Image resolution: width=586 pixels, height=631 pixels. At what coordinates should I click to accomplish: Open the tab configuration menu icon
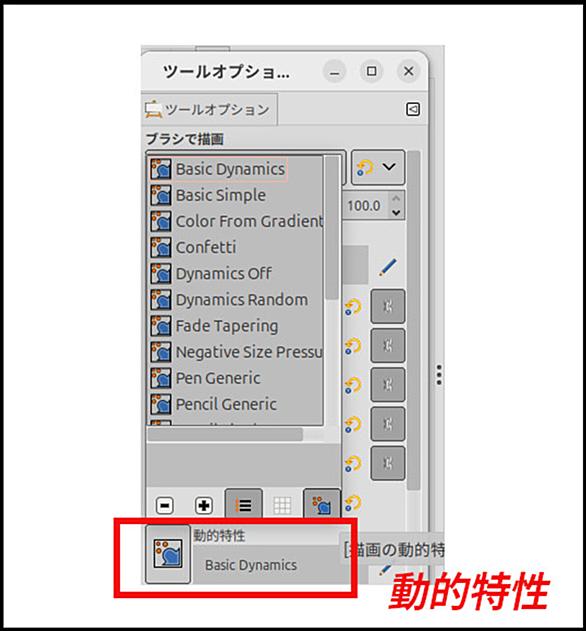tap(413, 109)
